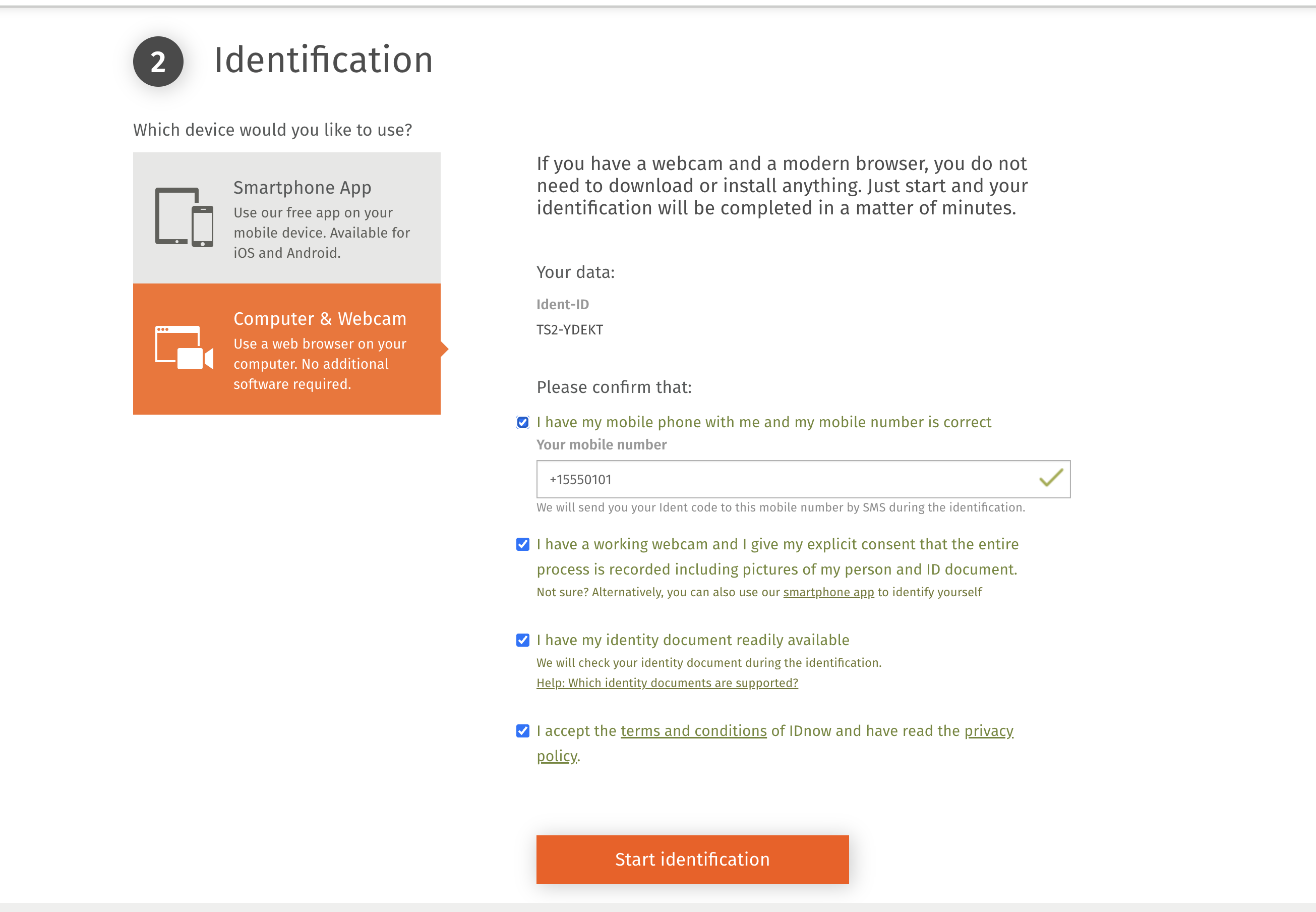
Task: Uncheck identity document readily available checkbox
Action: pos(523,640)
